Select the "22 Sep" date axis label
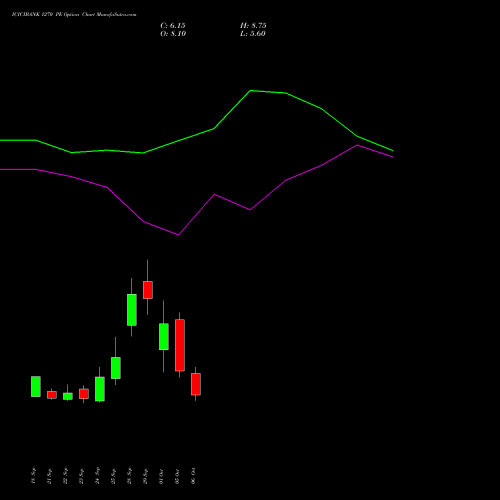Screen dimensions: 500x500 (65, 476)
